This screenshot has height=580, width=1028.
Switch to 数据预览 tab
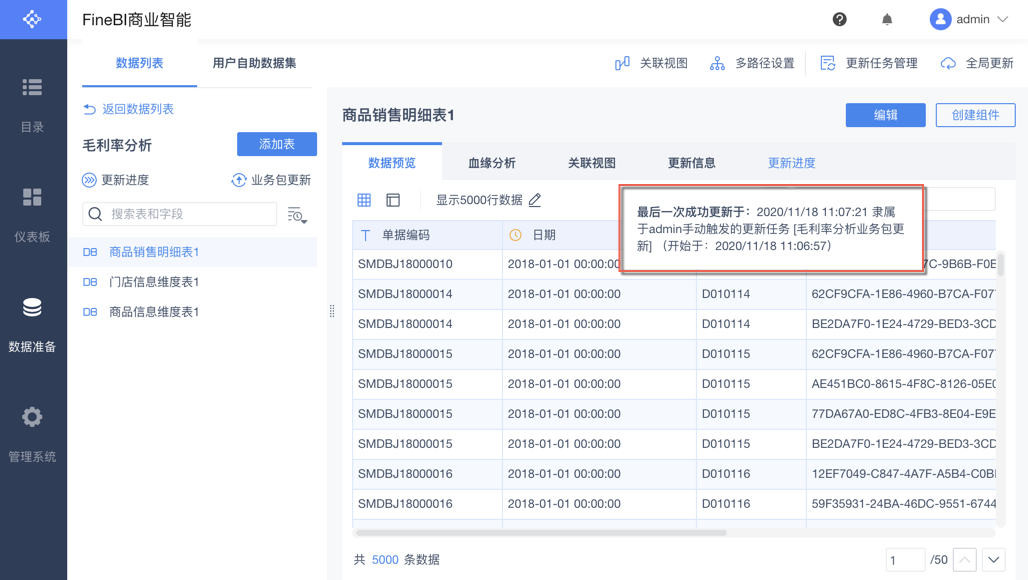[392, 163]
